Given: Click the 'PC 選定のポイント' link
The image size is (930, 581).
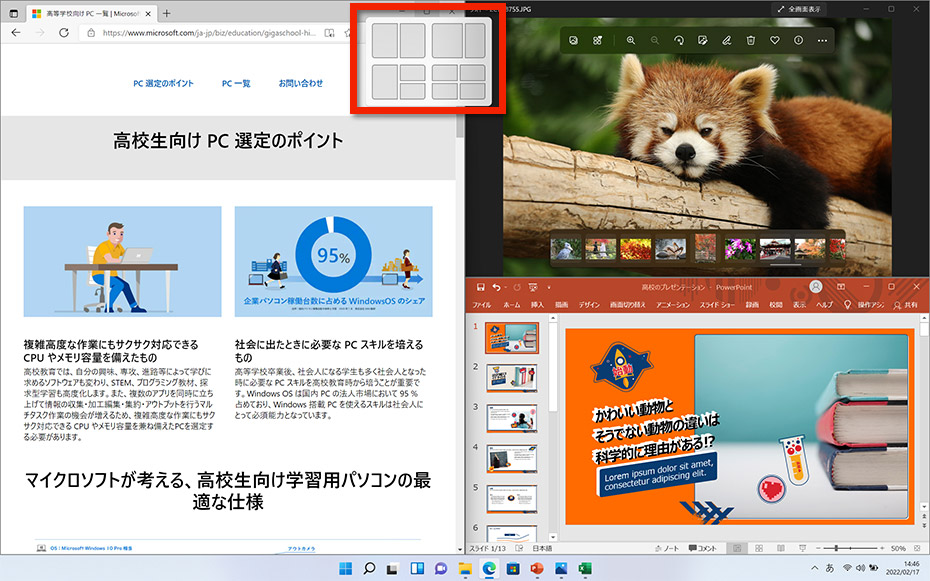Looking at the screenshot, I should point(163,84).
